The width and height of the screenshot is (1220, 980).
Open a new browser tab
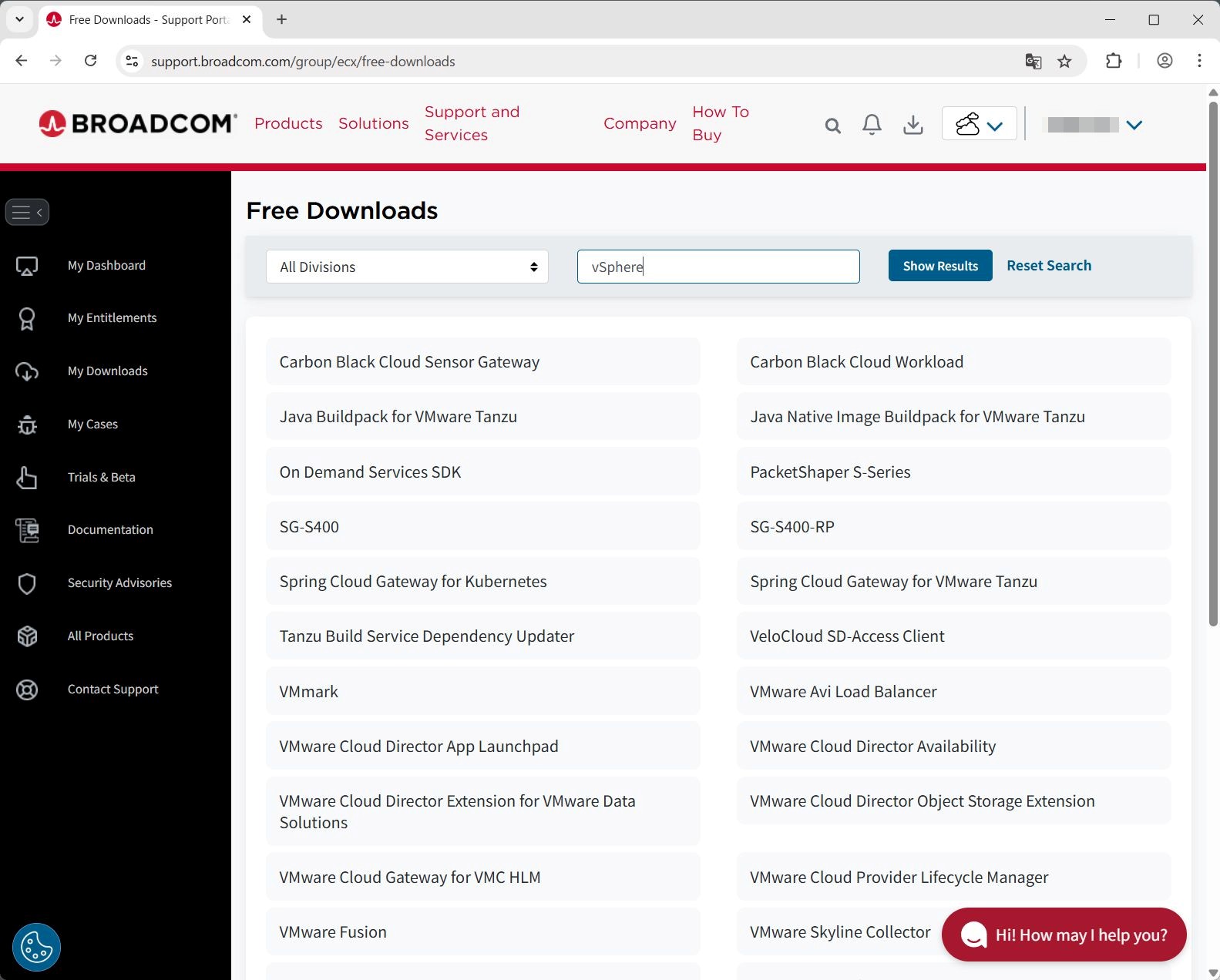pos(281,19)
